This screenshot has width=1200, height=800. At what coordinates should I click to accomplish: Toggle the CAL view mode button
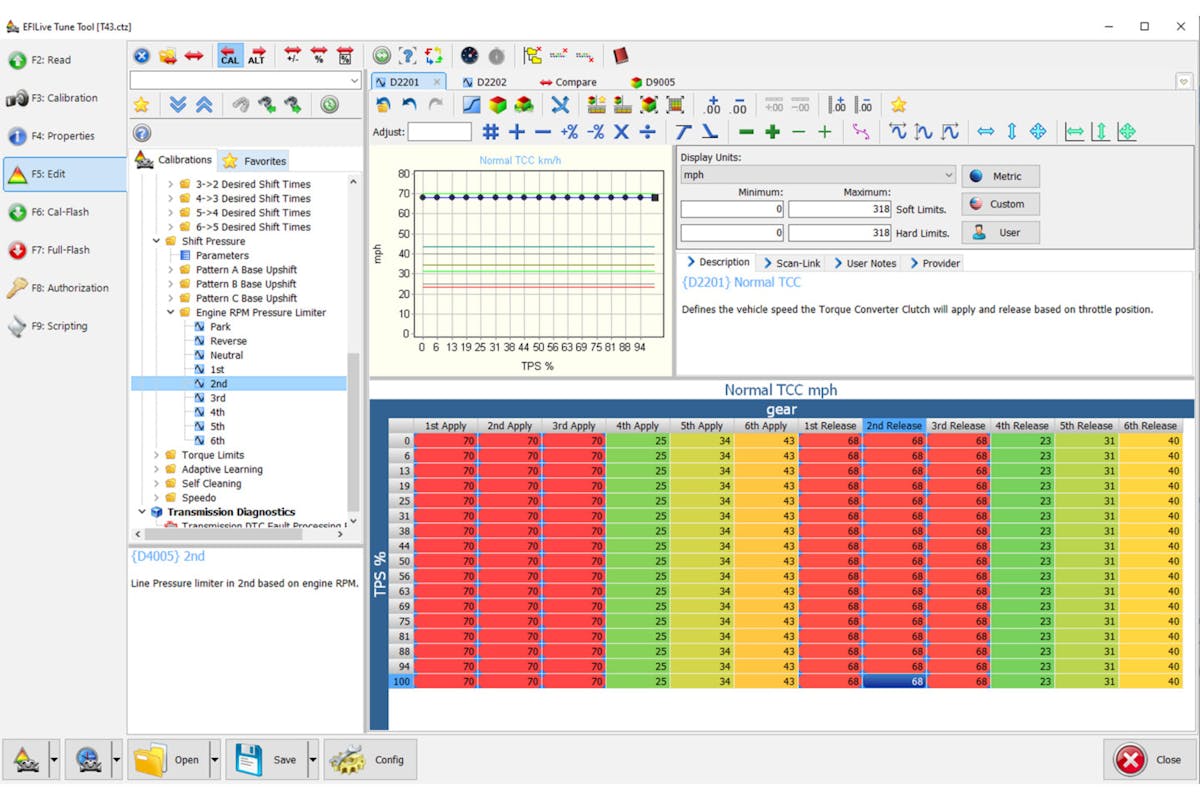pyautogui.click(x=230, y=56)
